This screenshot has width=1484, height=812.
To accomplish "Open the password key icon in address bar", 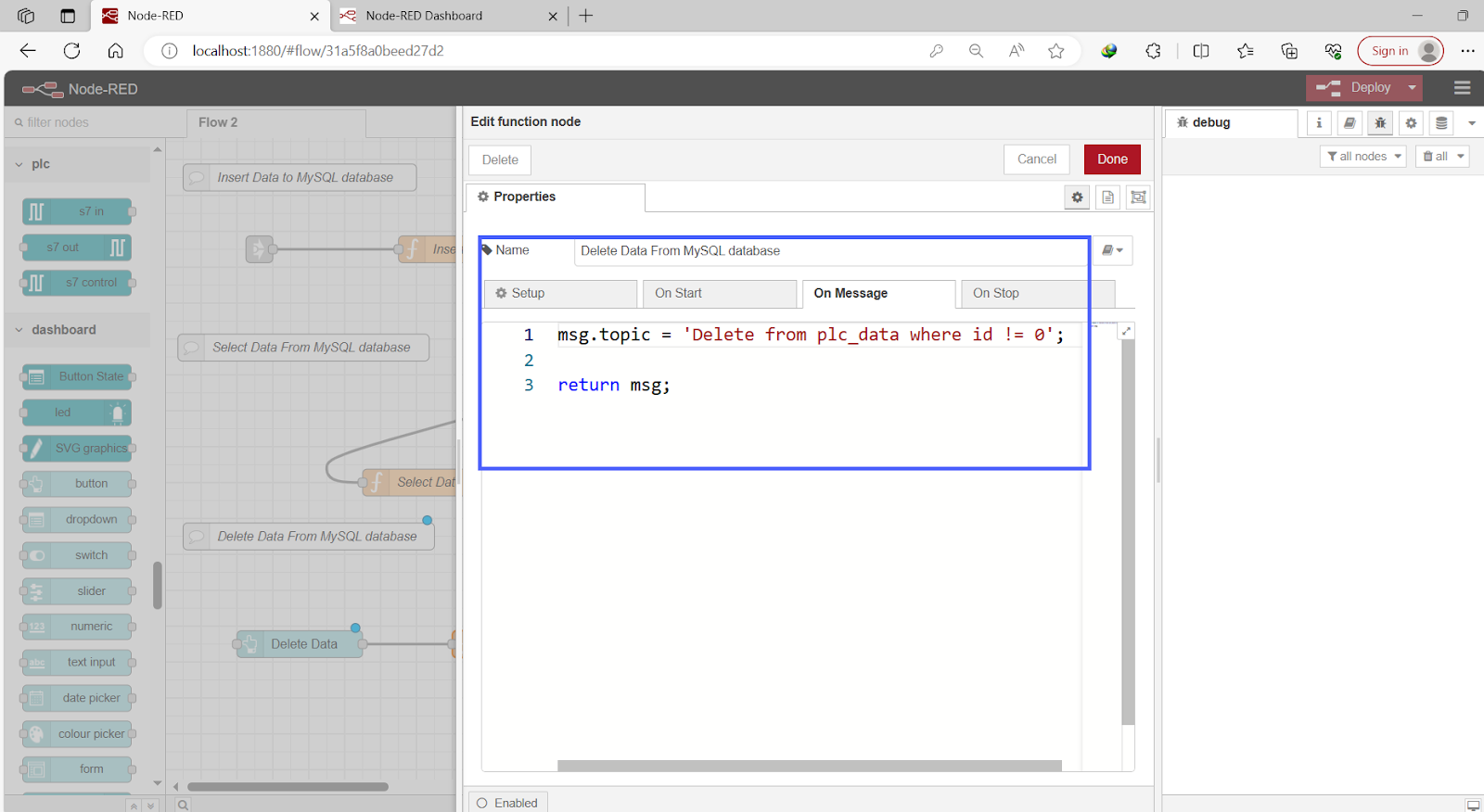I will (x=937, y=51).
